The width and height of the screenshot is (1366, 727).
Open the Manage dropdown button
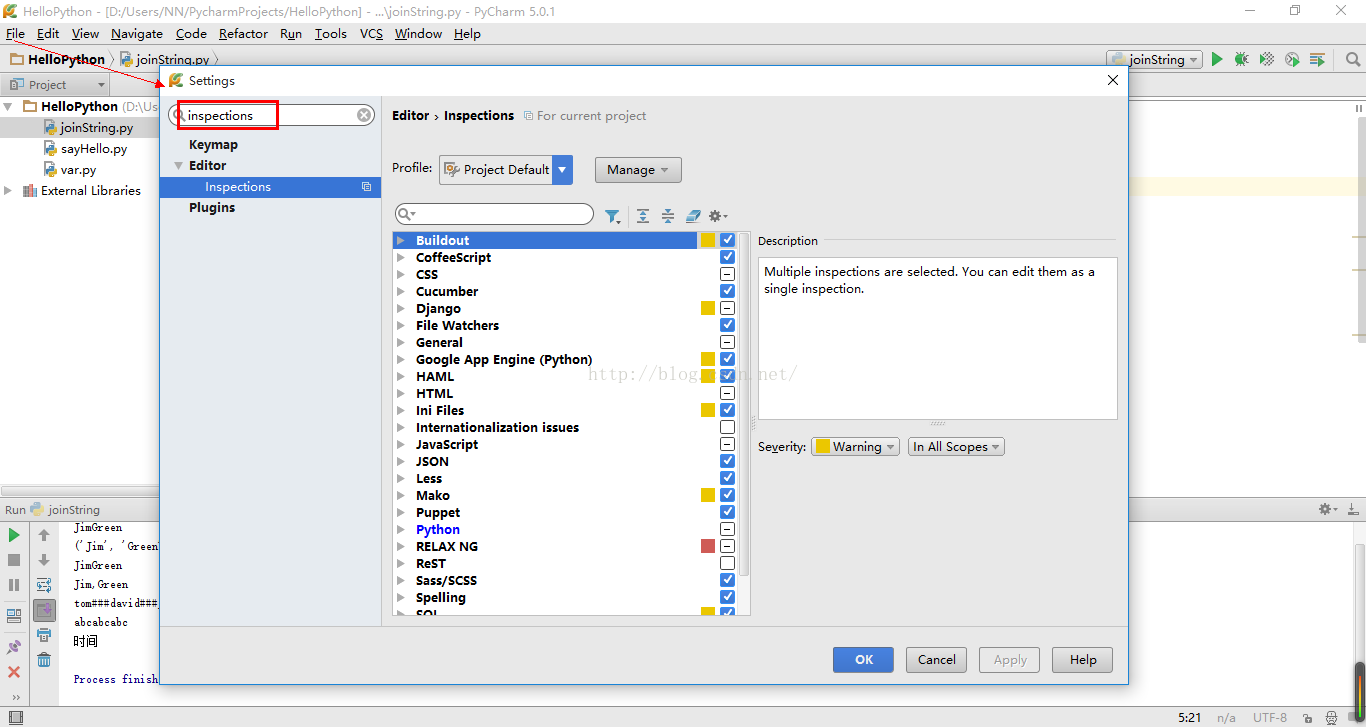coord(638,170)
